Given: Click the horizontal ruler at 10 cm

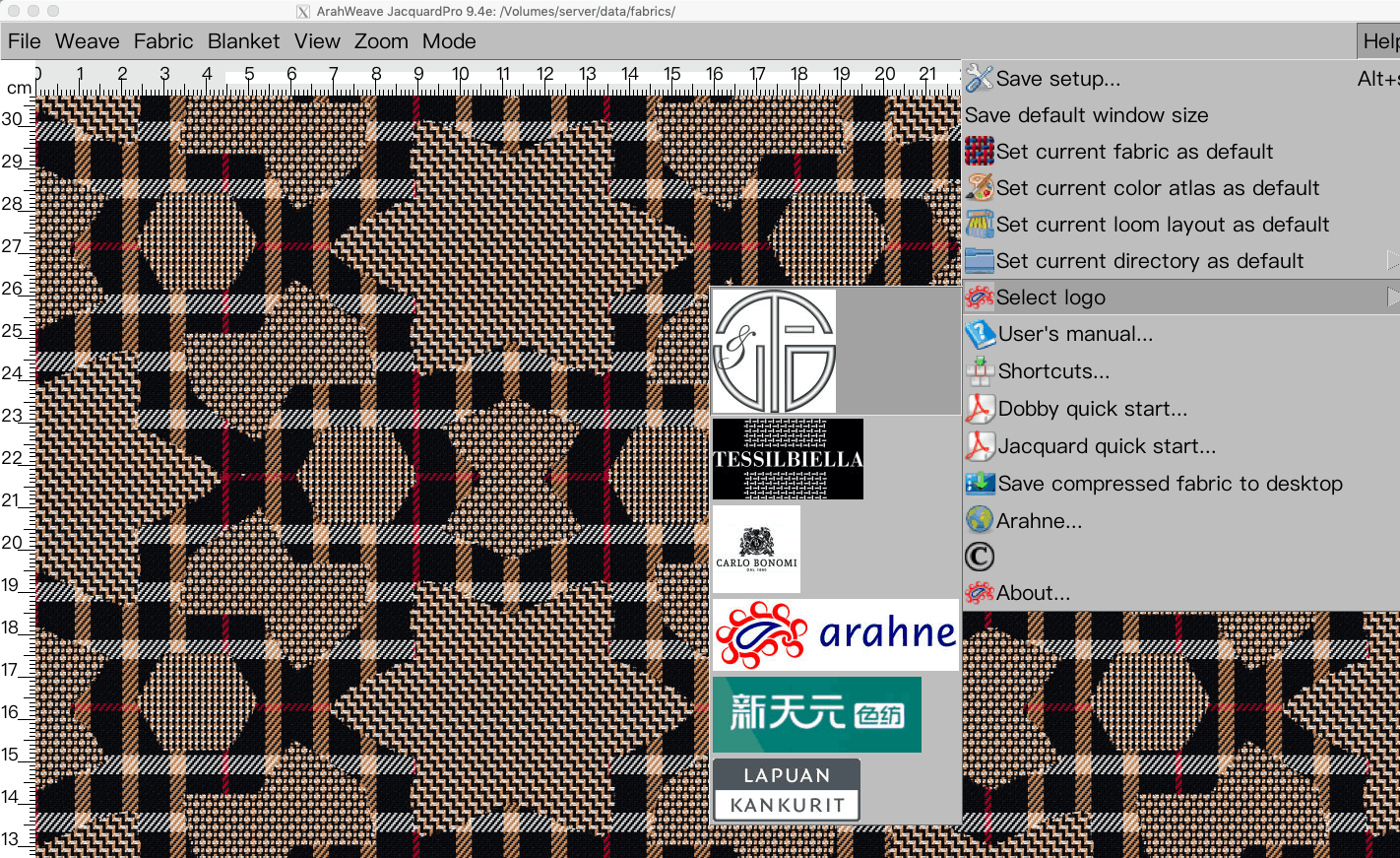Looking at the screenshot, I should [x=461, y=76].
